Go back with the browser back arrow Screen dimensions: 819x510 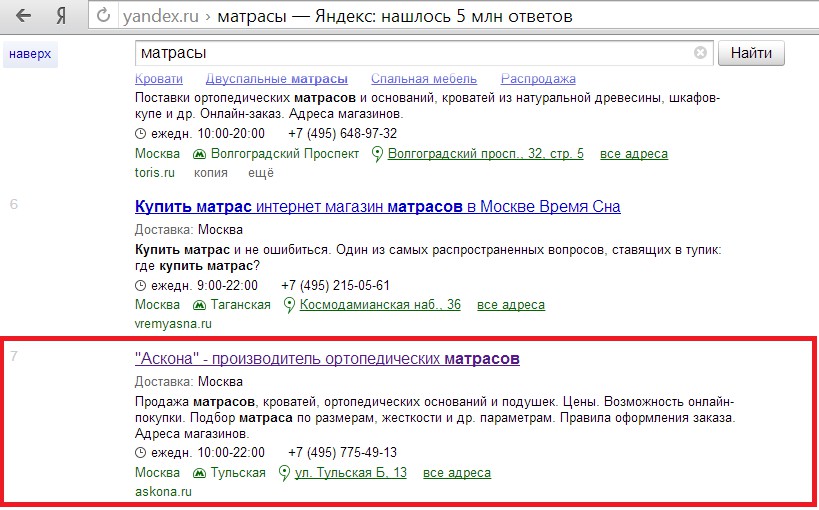(24, 16)
